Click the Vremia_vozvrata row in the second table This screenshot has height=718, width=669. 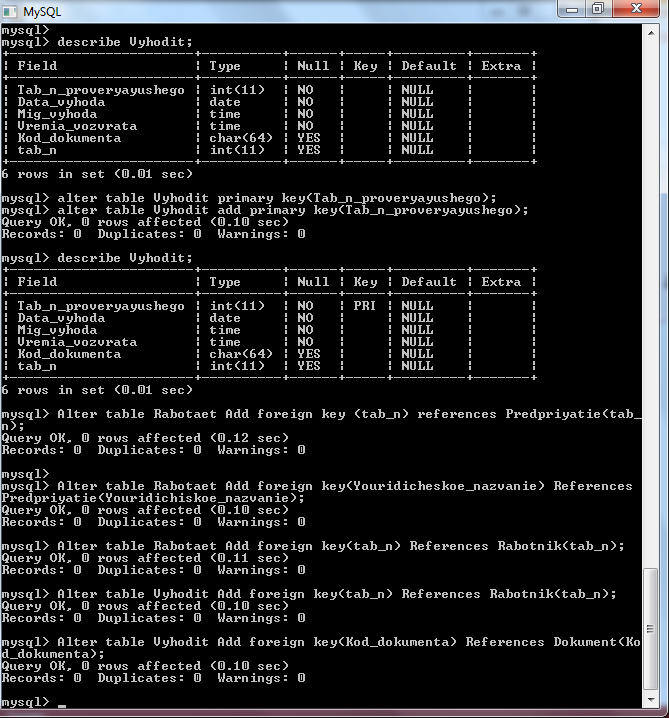coord(269,342)
